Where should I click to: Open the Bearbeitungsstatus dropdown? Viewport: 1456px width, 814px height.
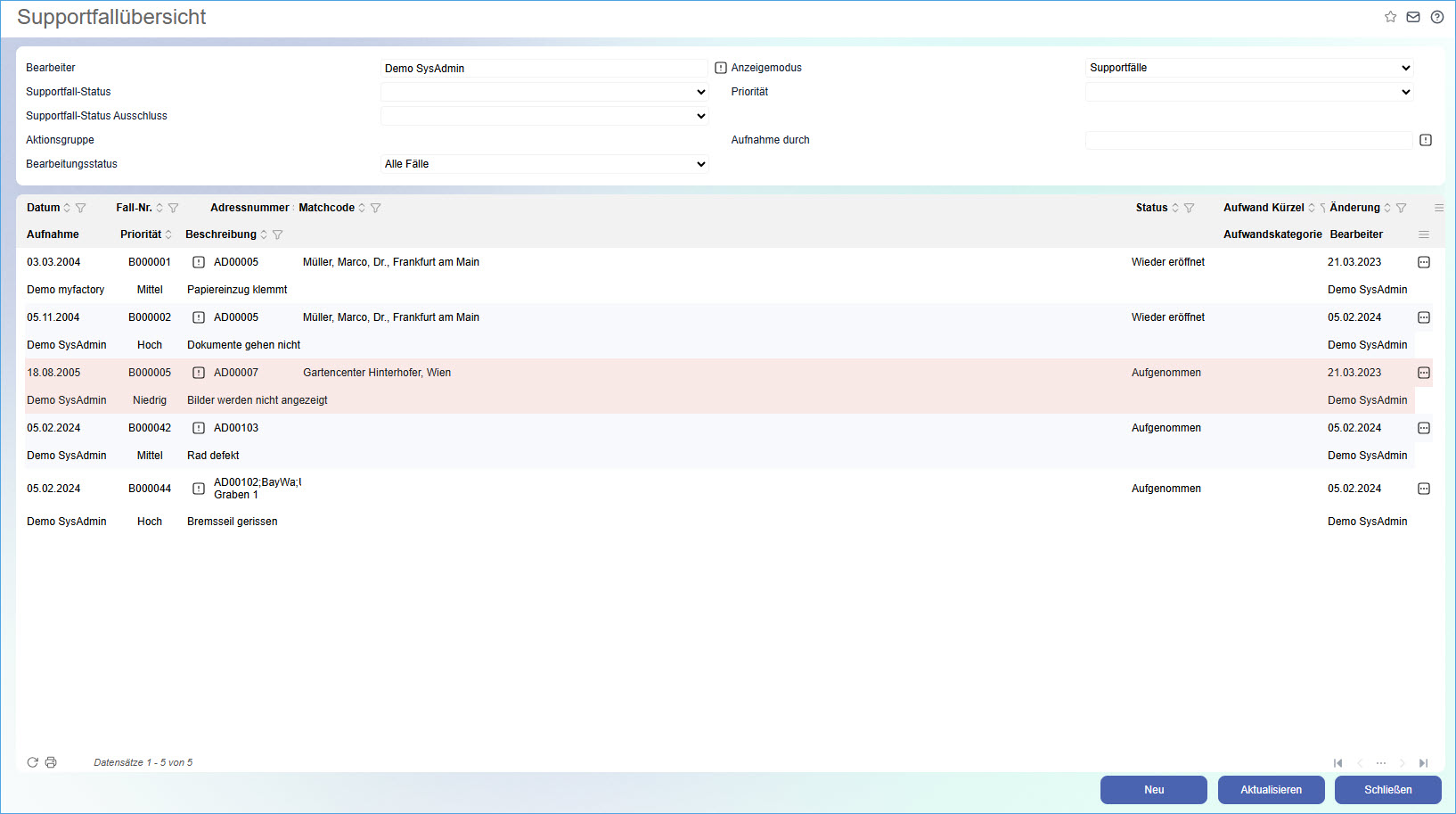(544, 164)
